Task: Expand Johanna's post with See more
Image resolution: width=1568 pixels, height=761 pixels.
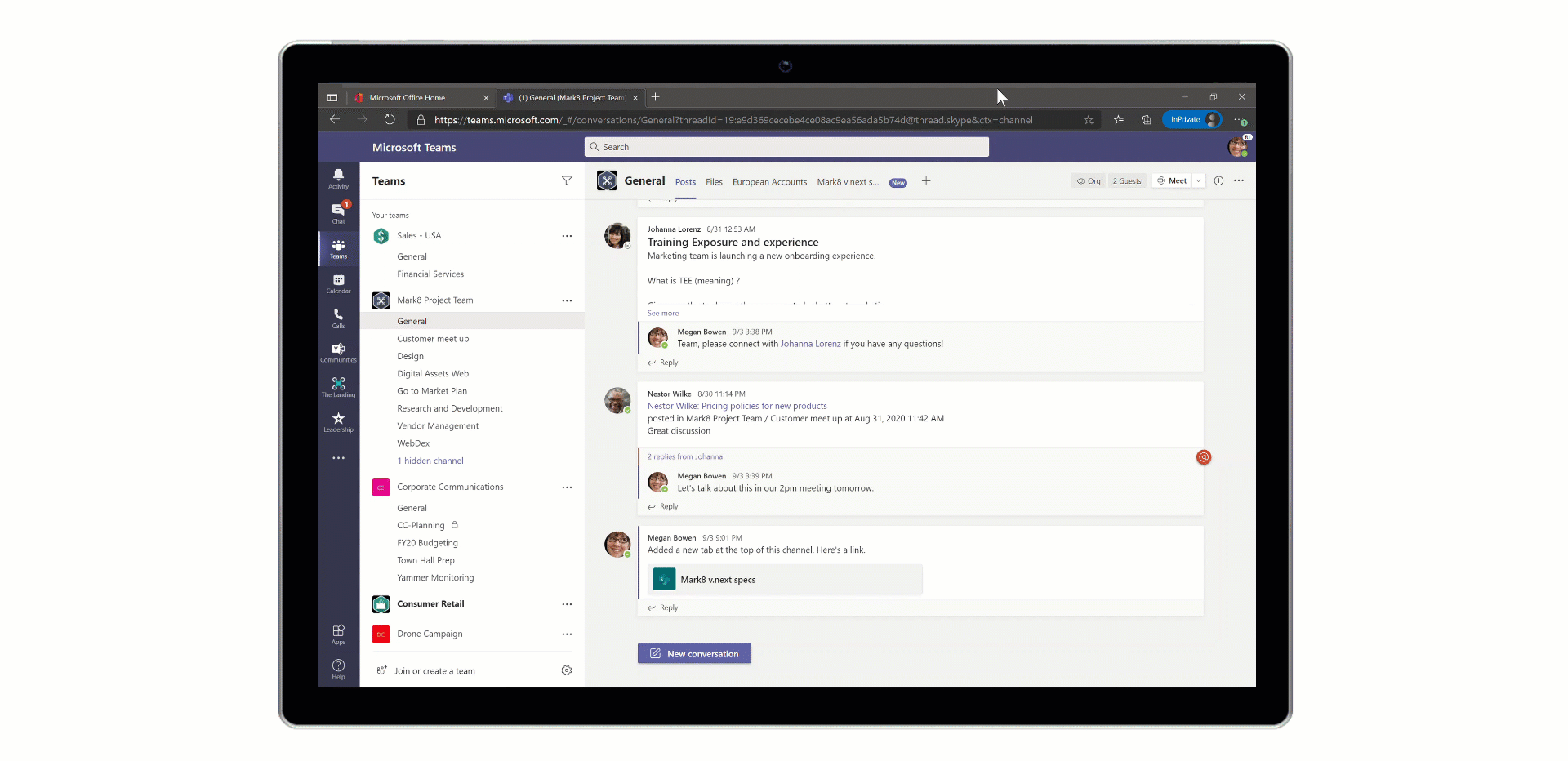Action: pos(663,314)
